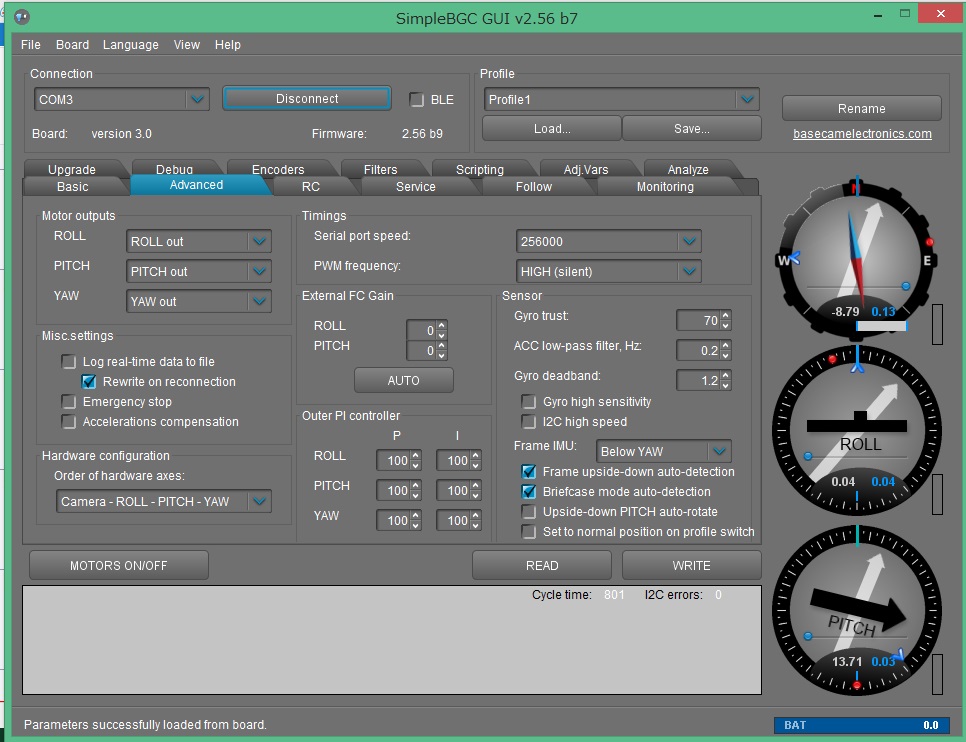Switch to the Monitoring tab
Screen dimensions: 966x742
coord(665,187)
